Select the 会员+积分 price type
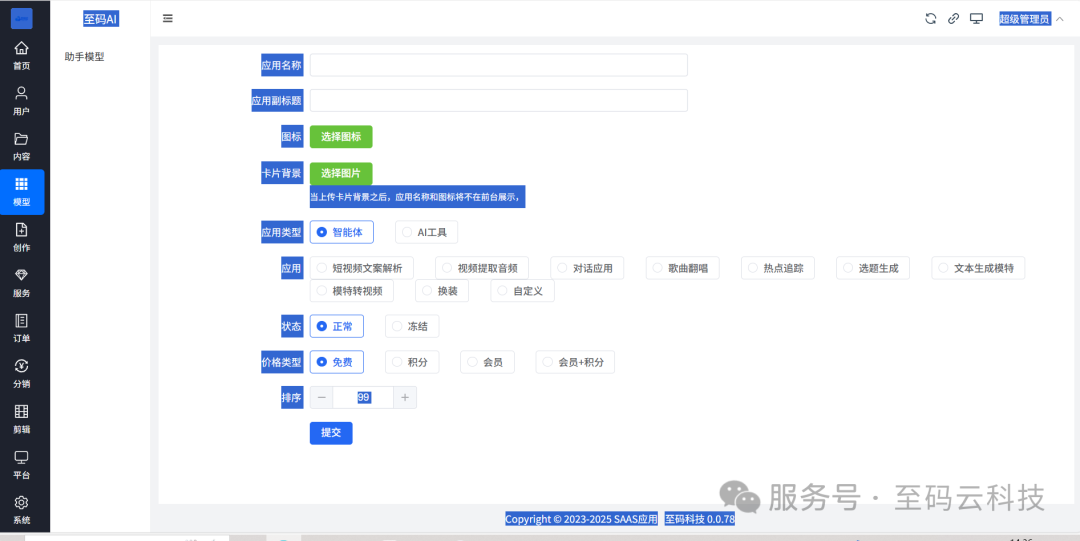 click(575, 362)
